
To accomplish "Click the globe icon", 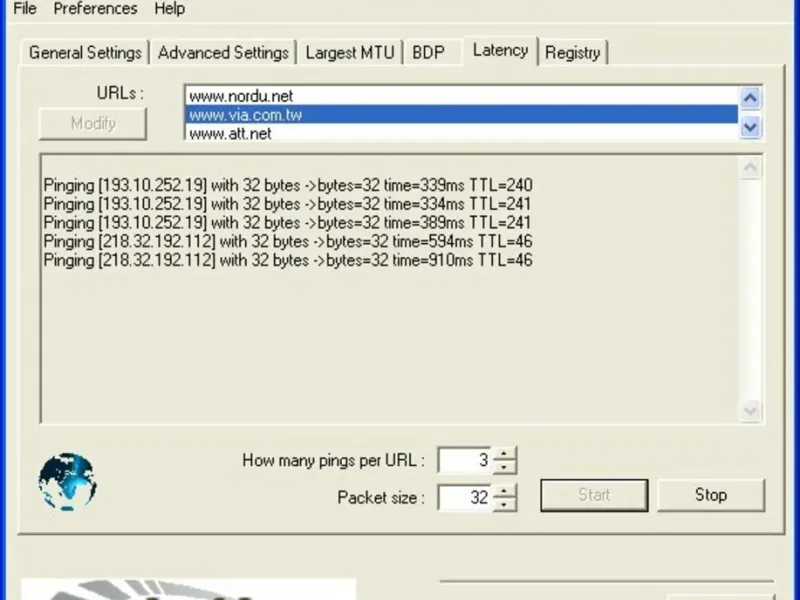I will 67,482.
